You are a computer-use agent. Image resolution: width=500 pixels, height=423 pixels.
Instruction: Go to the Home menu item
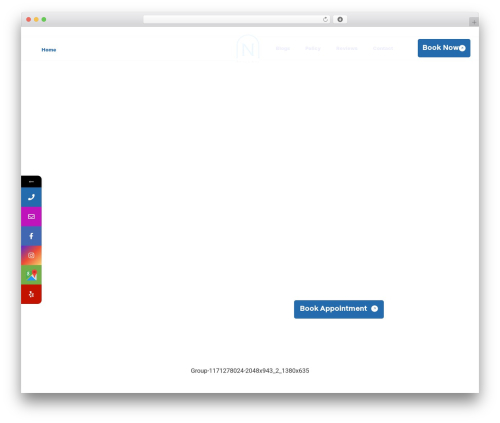click(x=49, y=50)
